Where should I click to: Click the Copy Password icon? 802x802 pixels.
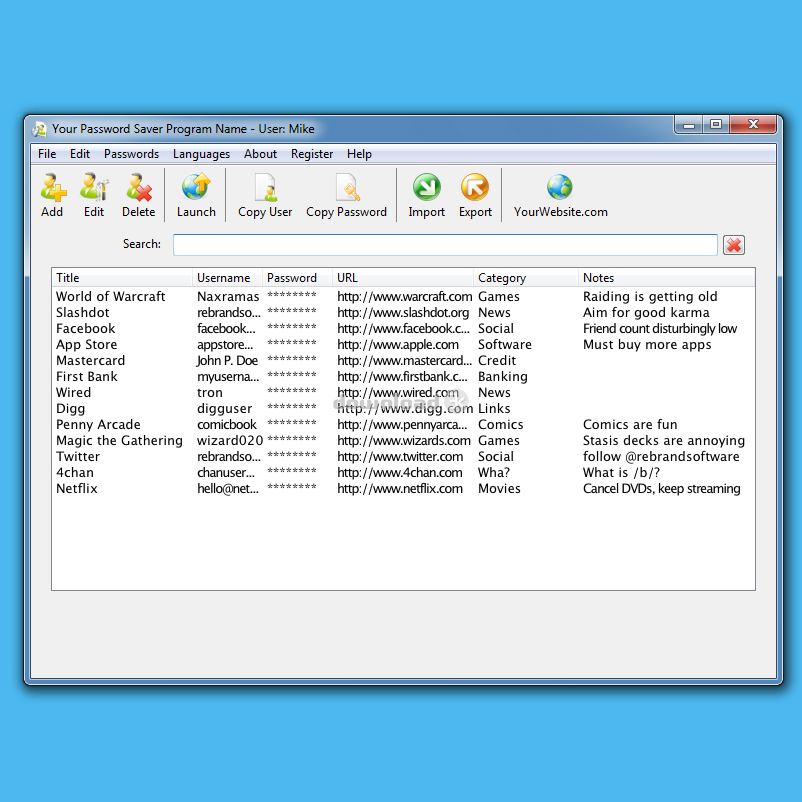tap(347, 187)
